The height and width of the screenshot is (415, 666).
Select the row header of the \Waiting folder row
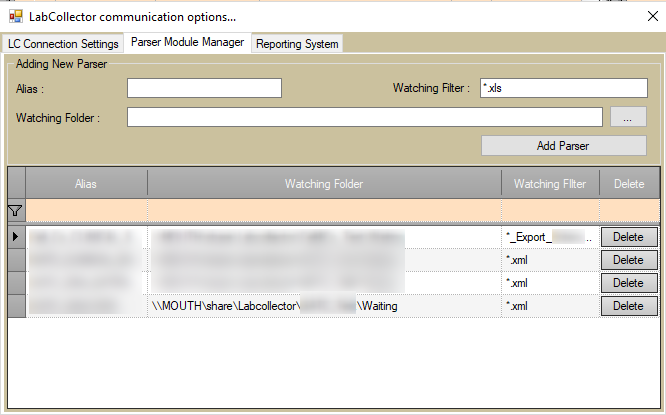coord(16,306)
